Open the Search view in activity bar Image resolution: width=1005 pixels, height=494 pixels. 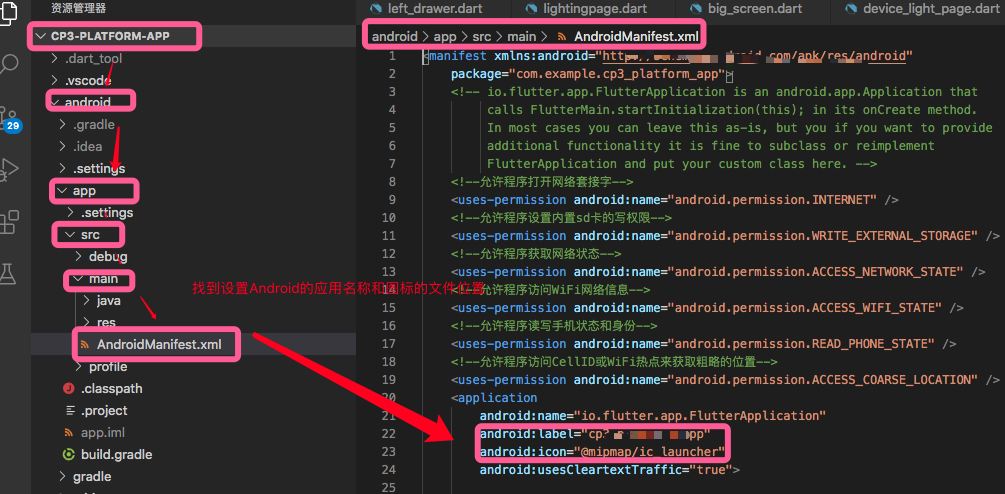[x=11, y=63]
